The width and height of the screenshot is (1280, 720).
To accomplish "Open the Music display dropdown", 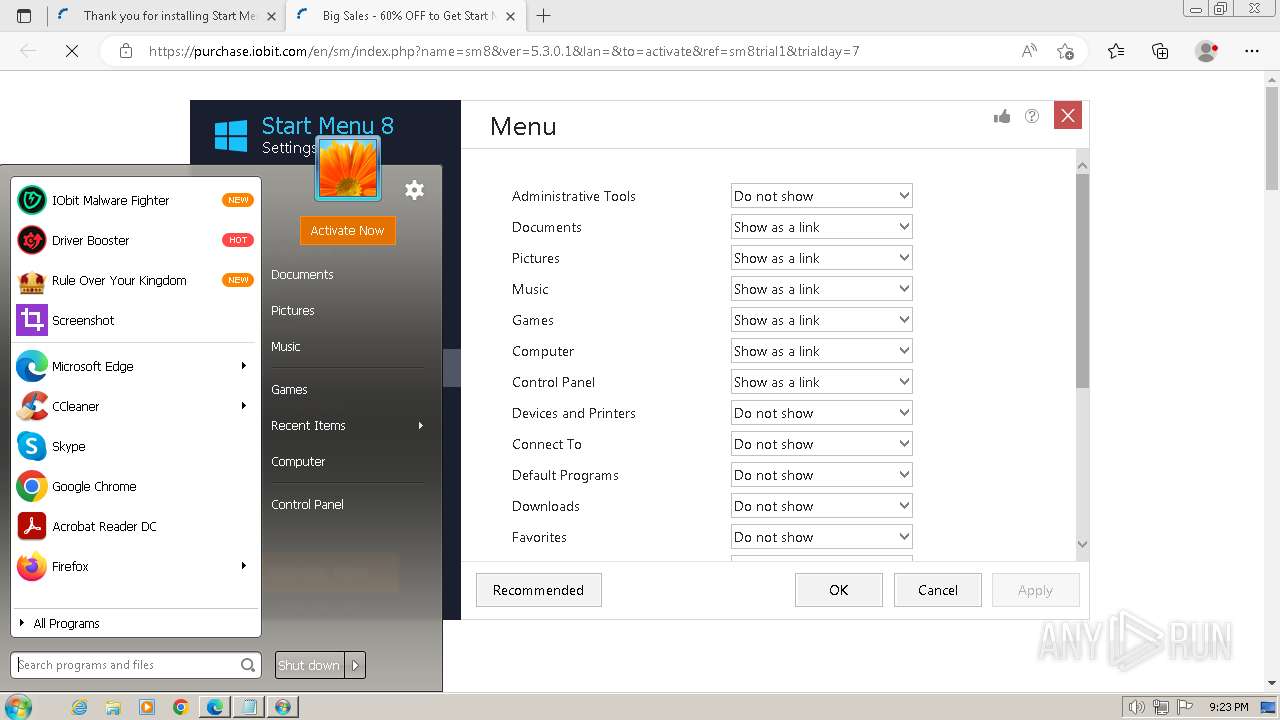I will pos(821,289).
